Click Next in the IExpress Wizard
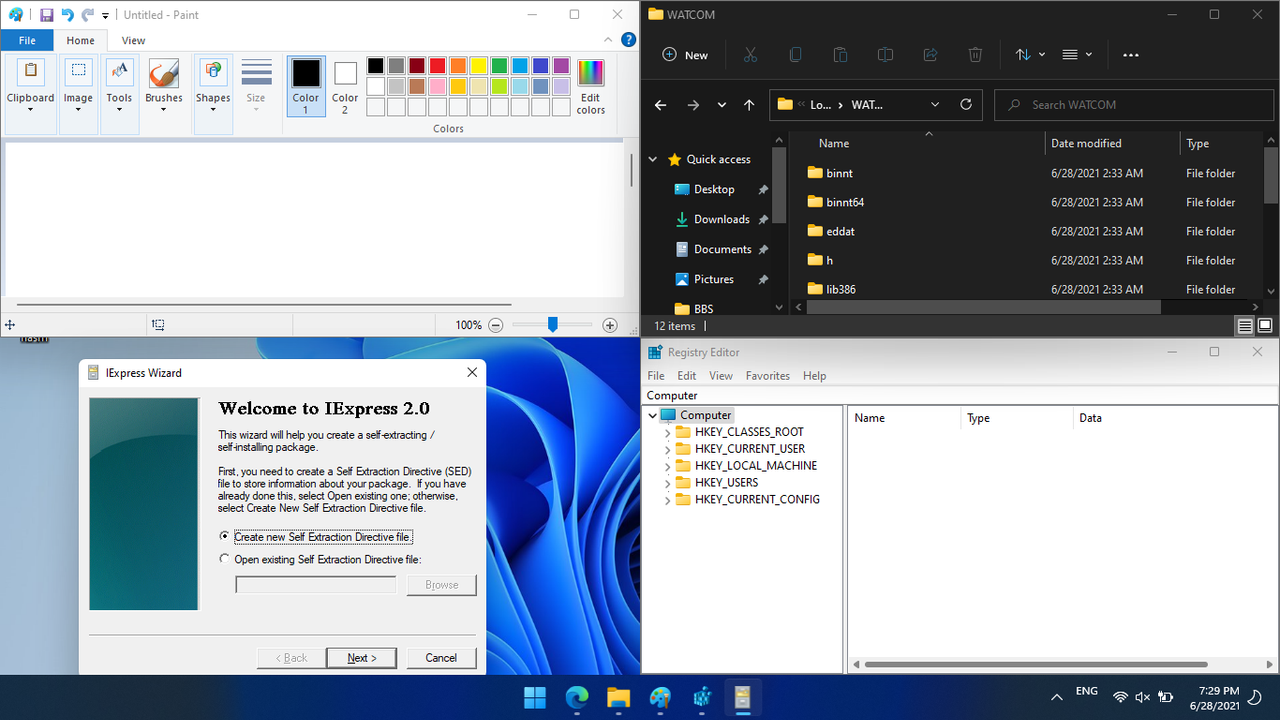This screenshot has height=720, width=1280. coord(362,658)
